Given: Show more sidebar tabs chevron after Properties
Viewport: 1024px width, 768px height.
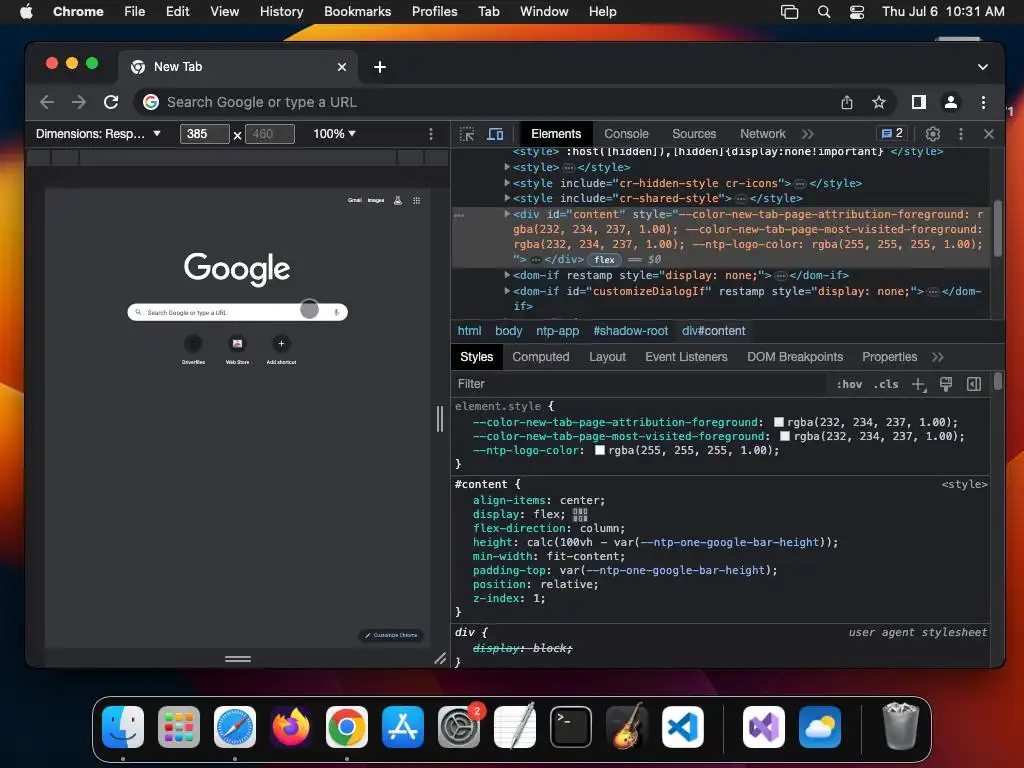Looking at the screenshot, I should click(x=938, y=357).
